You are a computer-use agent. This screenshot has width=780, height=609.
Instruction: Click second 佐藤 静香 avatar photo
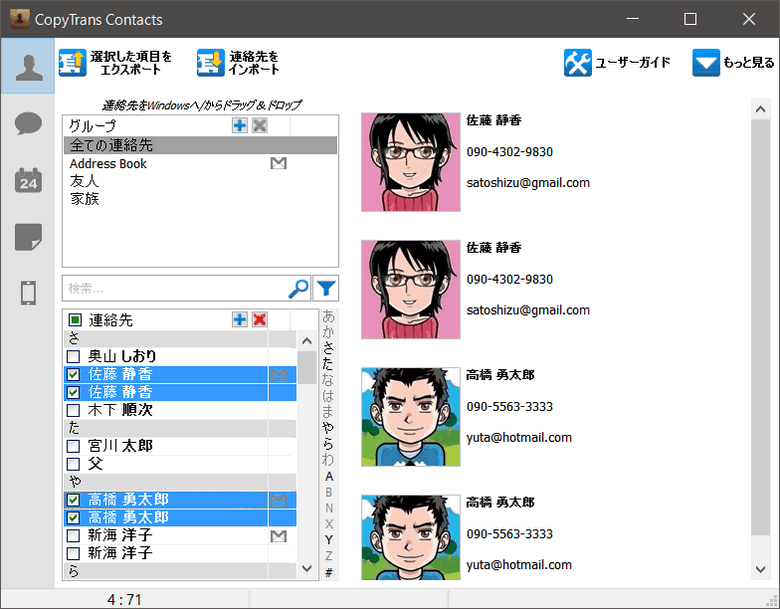pyautogui.click(x=411, y=290)
